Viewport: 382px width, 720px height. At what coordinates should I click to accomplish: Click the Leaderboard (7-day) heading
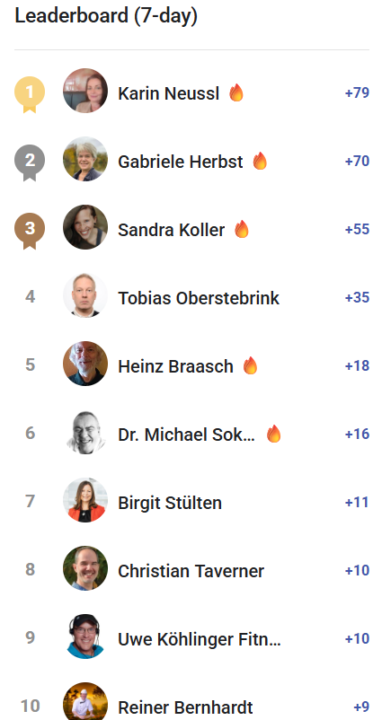pos(106,17)
